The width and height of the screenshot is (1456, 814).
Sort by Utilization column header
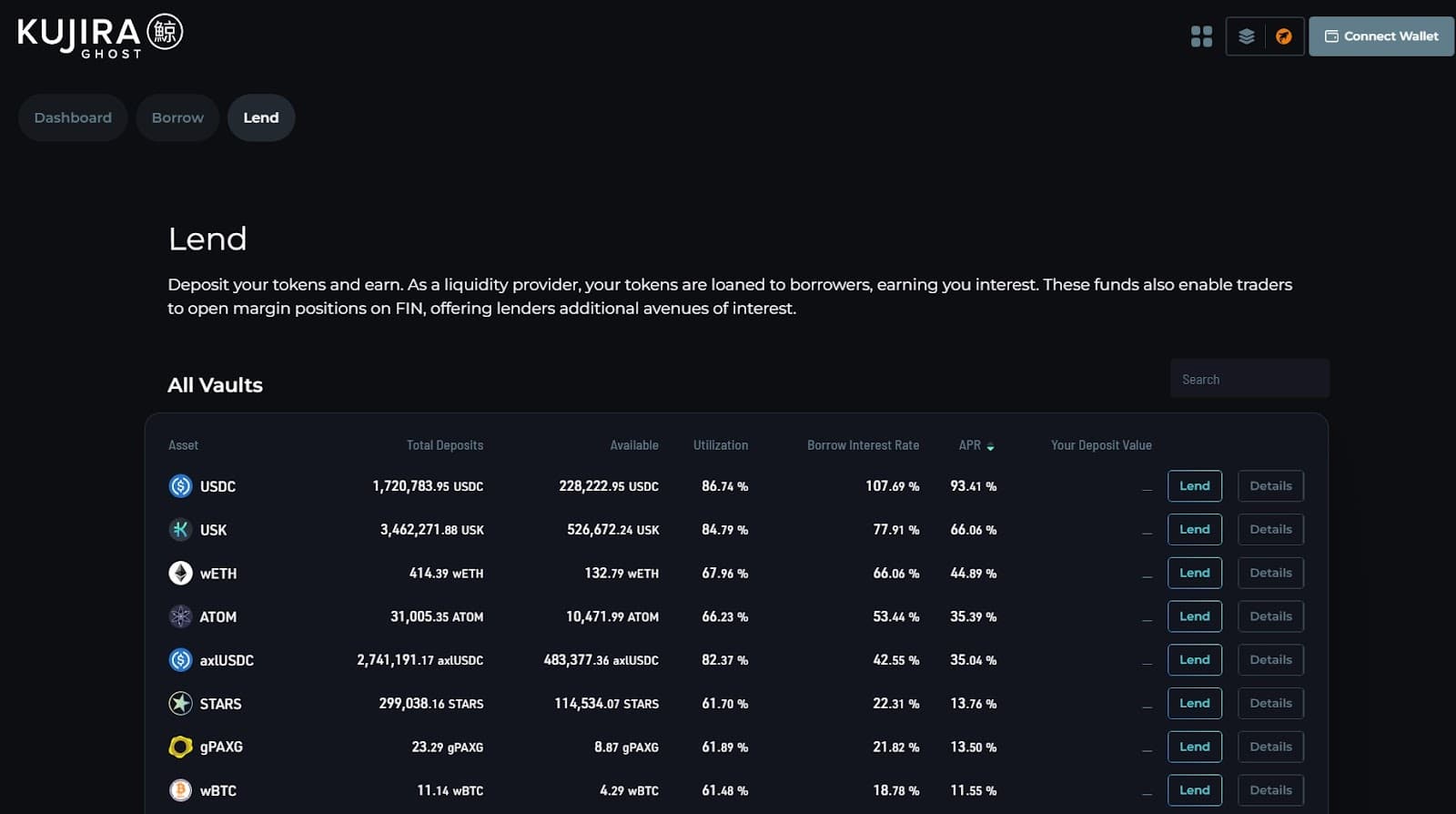(x=720, y=445)
